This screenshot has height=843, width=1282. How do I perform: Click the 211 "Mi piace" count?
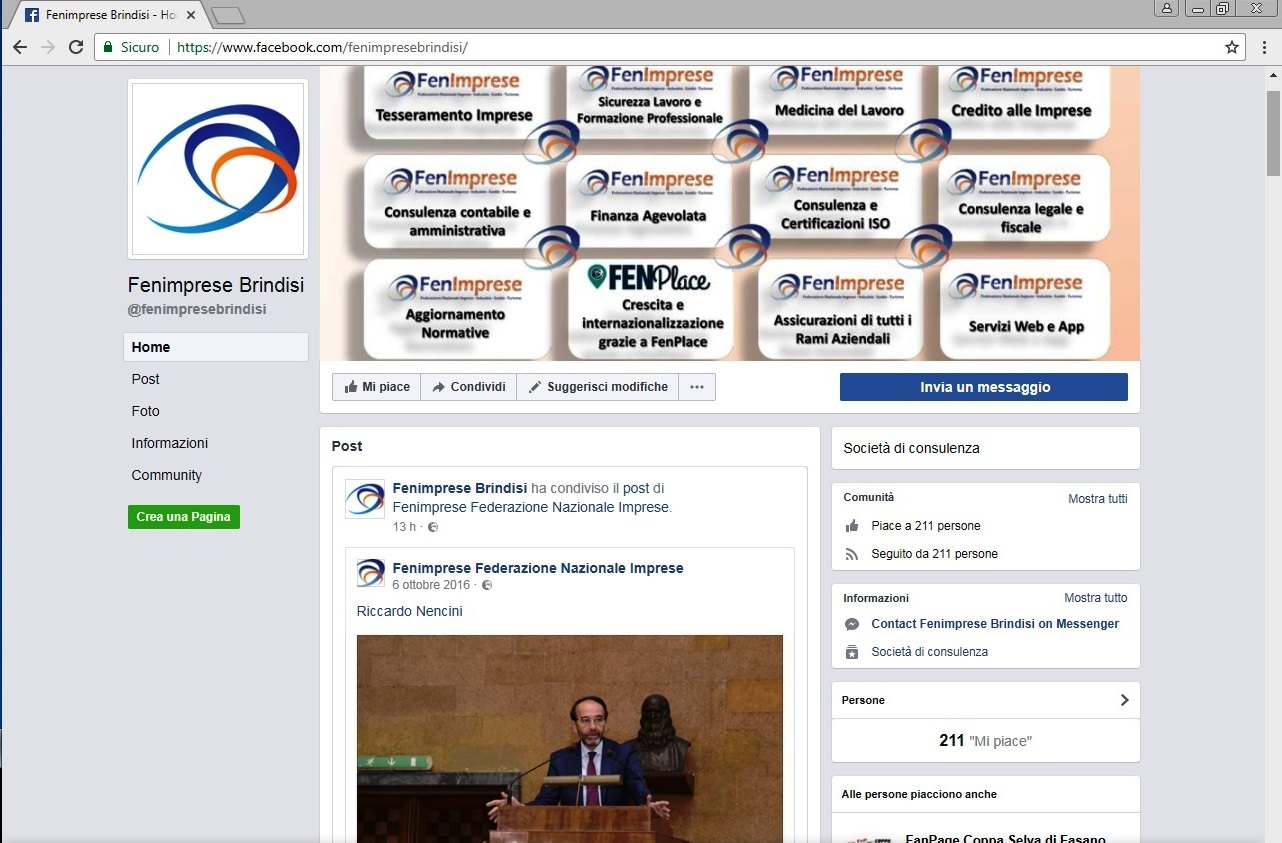pyautogui.click(x=985, y=741)
